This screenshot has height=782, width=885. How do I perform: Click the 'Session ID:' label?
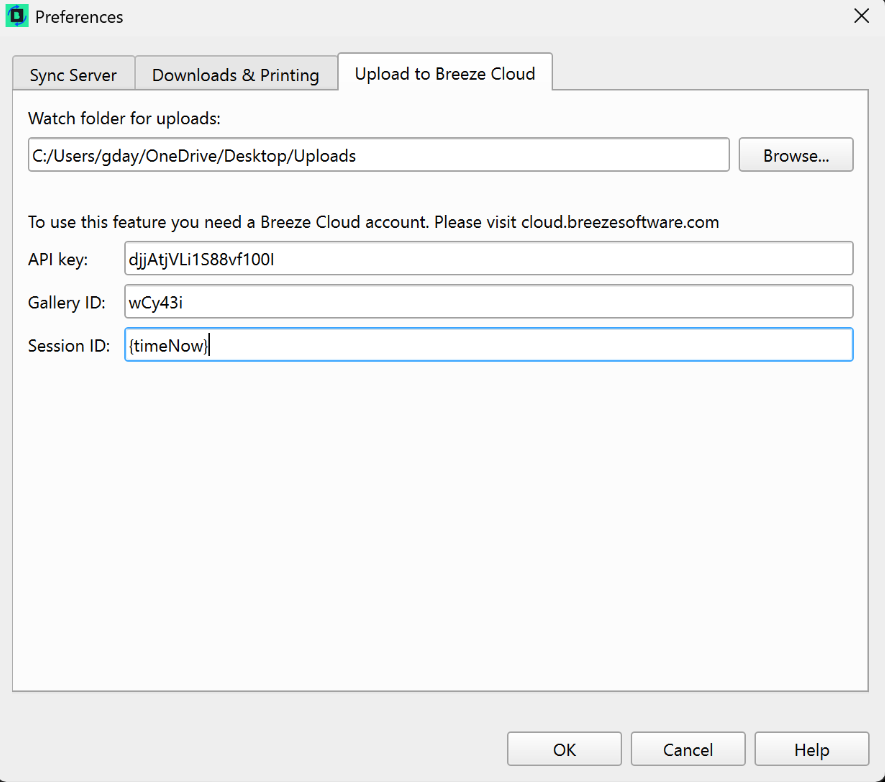(x=69, y=345)
